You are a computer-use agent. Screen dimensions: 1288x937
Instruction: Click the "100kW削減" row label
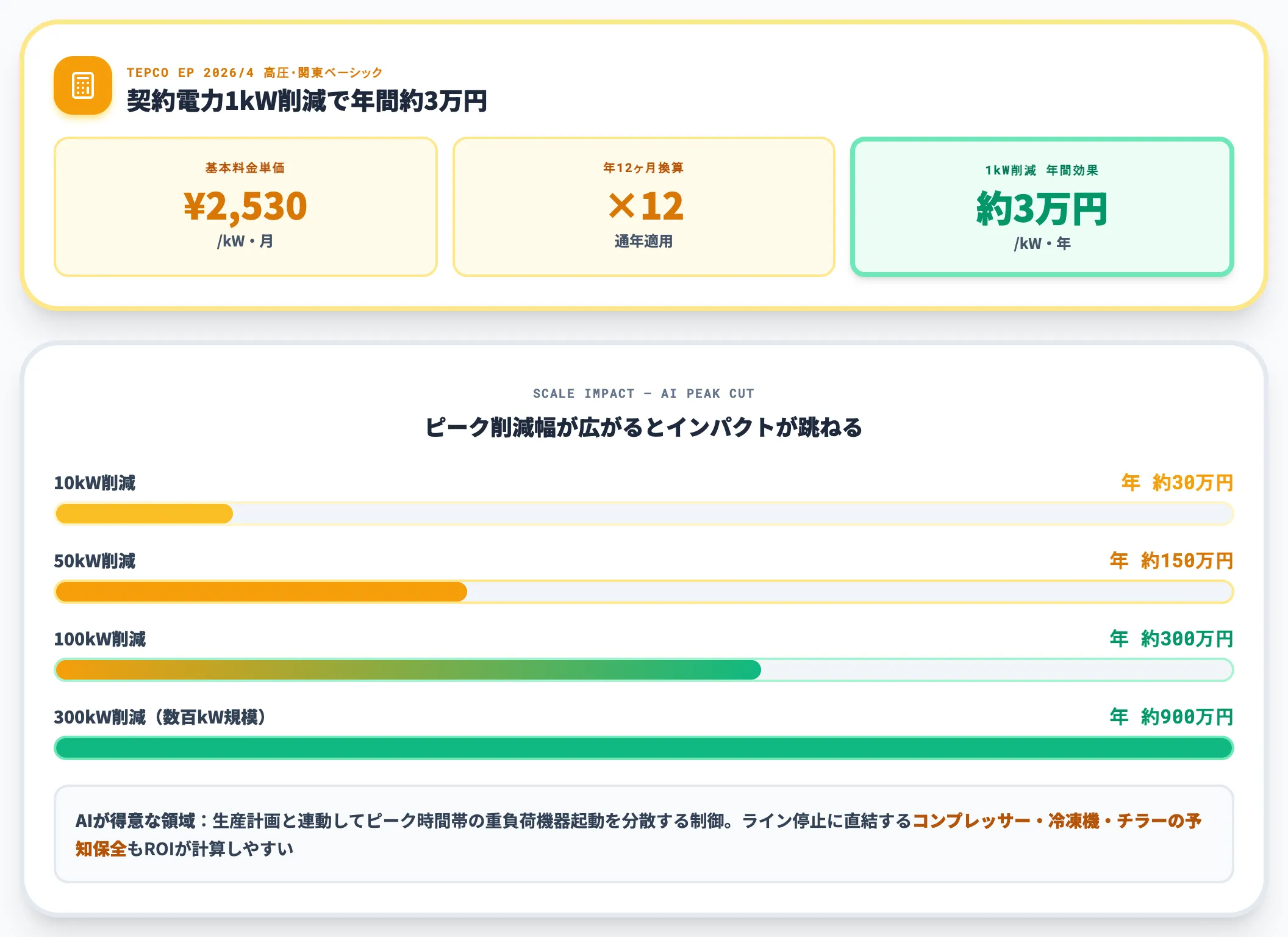click(100, 639)
